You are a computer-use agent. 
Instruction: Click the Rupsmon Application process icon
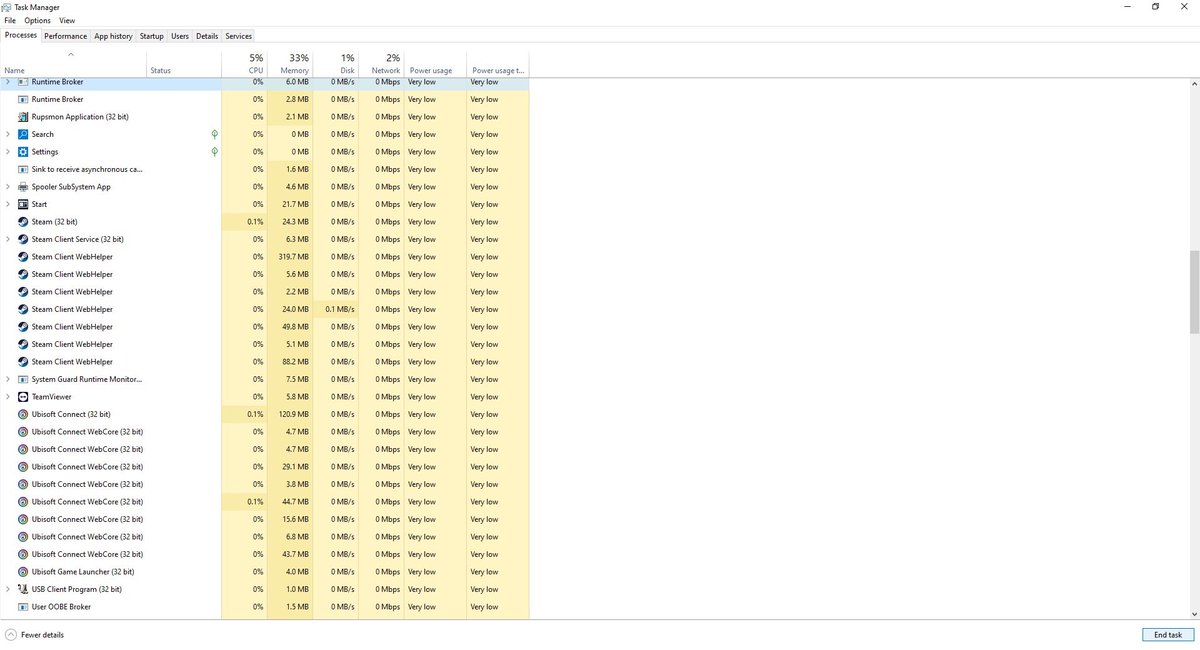coord(23,117)
